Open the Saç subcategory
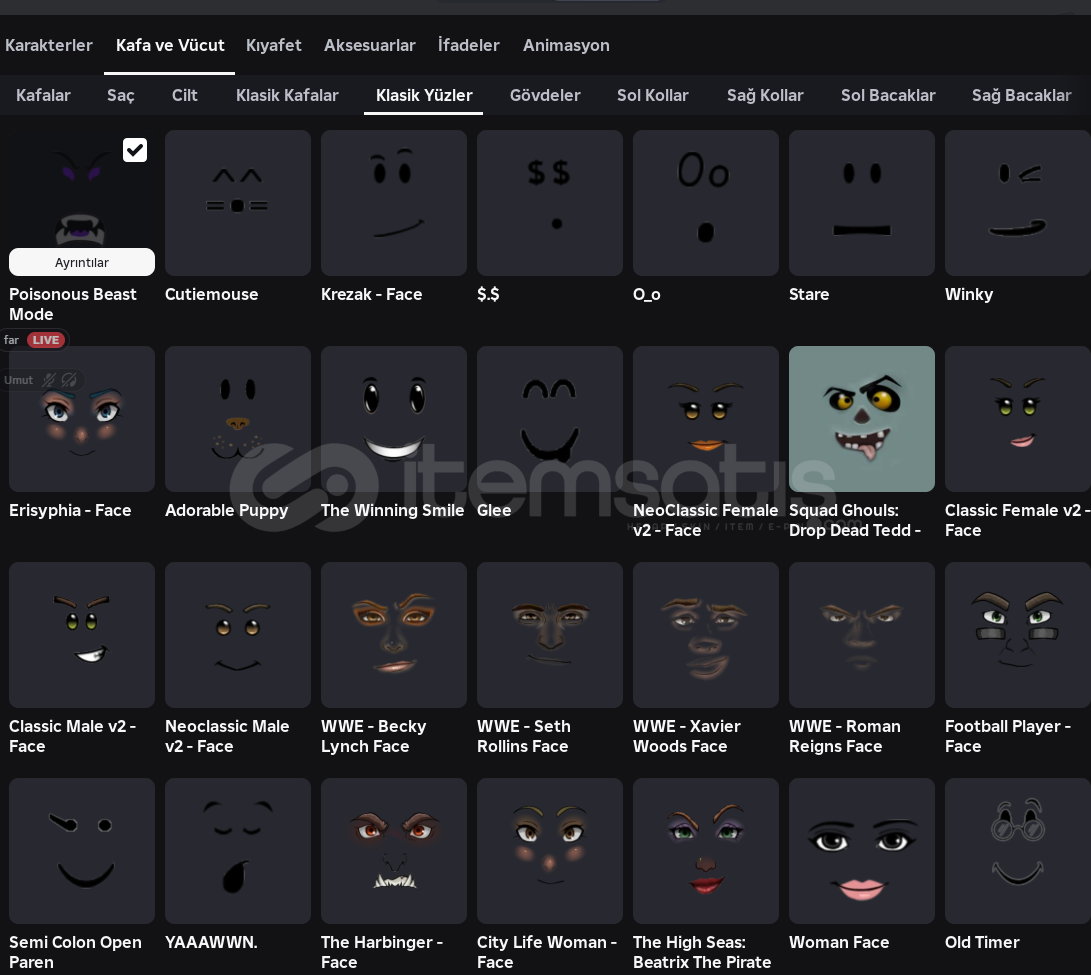This screenshot has height=975, width=1091. 120,95
